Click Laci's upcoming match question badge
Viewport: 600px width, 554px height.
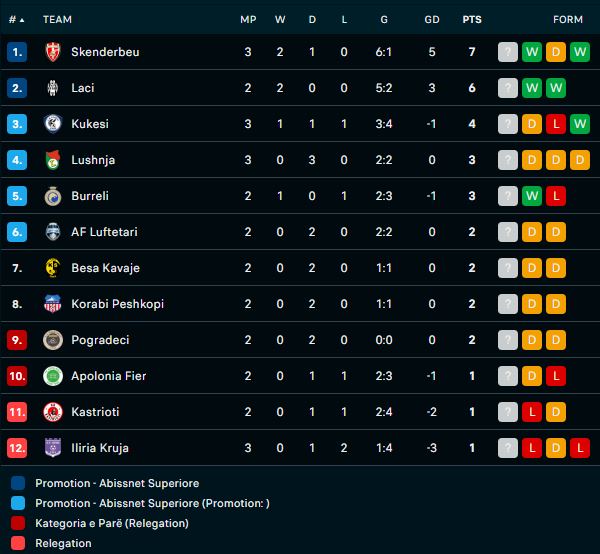coord(508,88)
